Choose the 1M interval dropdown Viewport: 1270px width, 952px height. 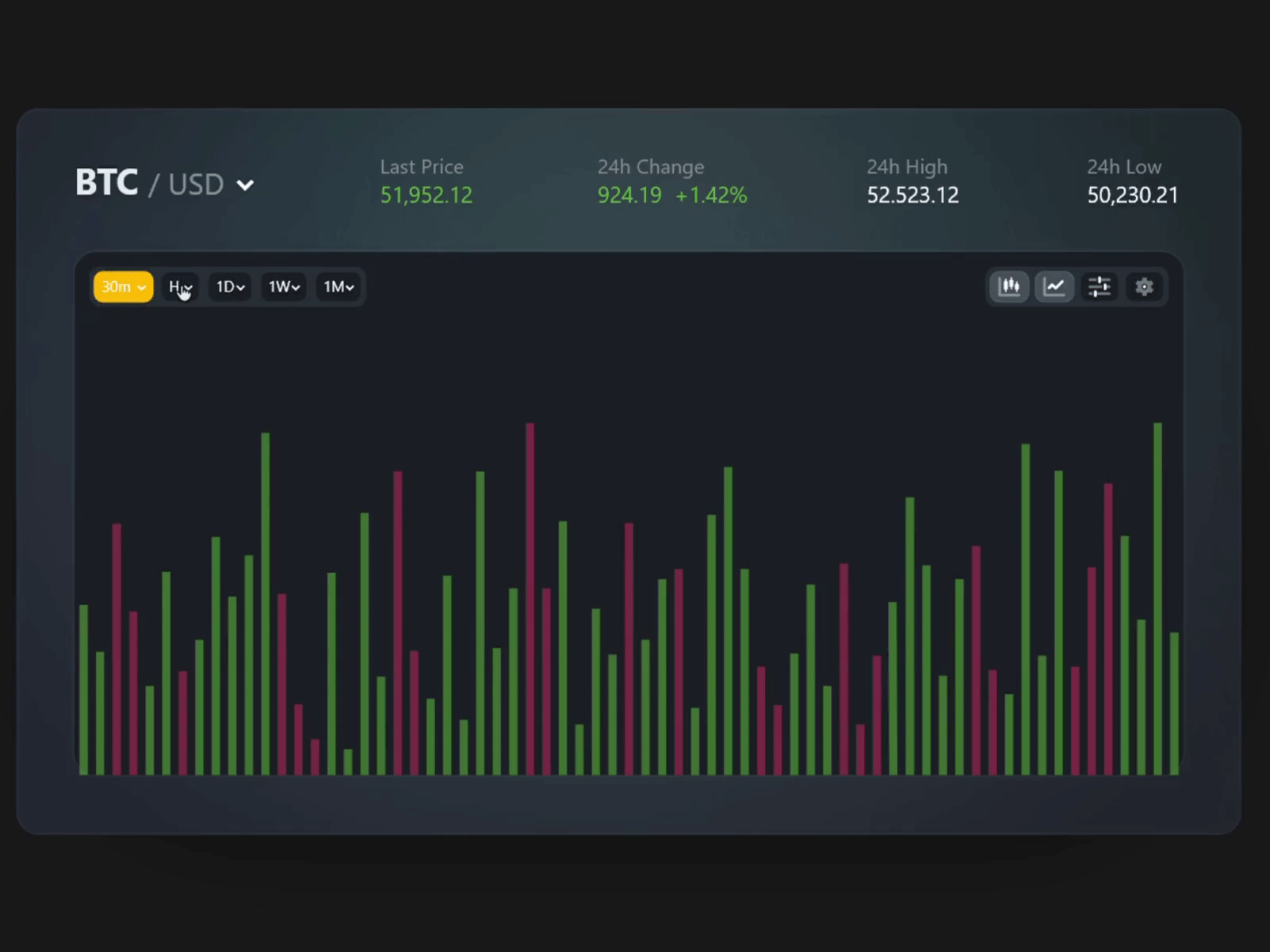338,286
